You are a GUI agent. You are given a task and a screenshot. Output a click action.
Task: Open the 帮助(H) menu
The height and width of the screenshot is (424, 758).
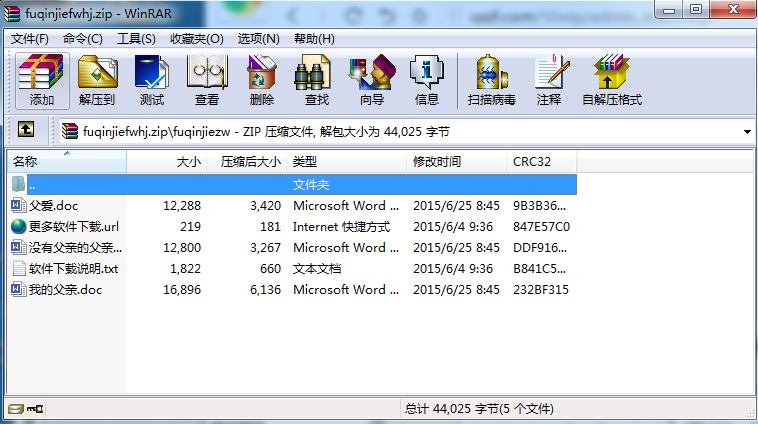pos(314,39)
